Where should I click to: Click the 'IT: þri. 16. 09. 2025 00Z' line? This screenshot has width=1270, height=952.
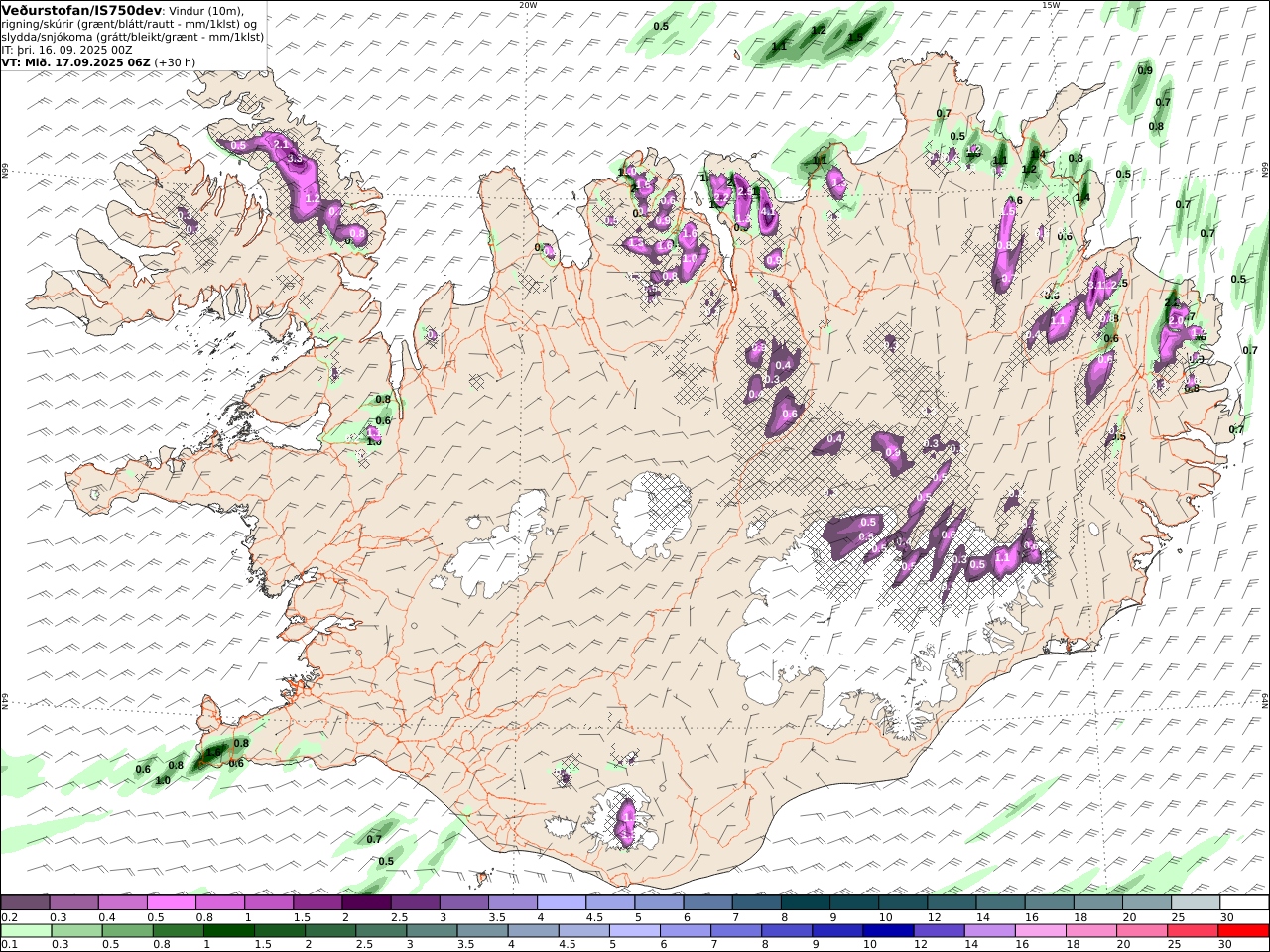coord(67,49)
